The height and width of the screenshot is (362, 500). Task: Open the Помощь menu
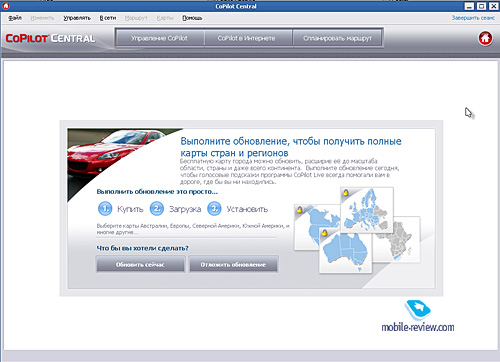[192, 18]
